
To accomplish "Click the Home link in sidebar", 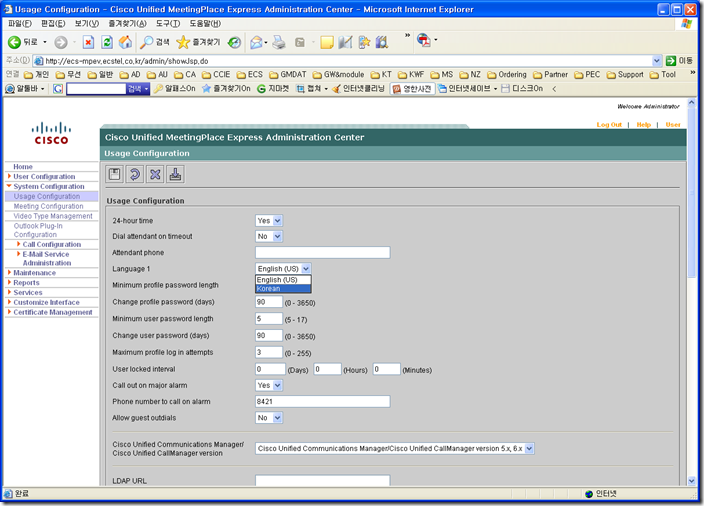I will coord(23,167).
